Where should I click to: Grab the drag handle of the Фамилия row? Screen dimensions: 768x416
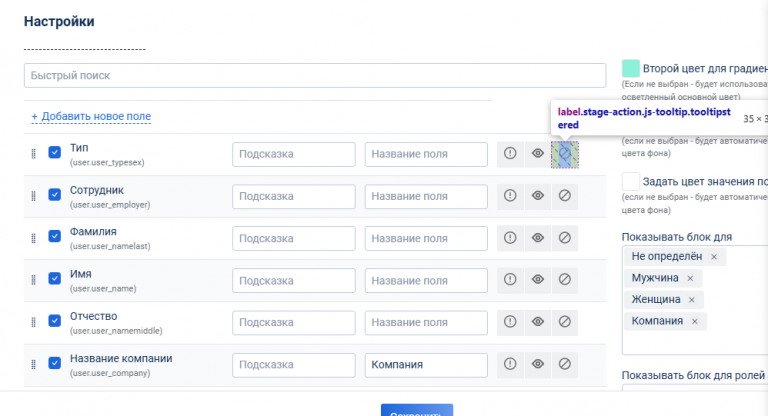click(x=33, y=238)
